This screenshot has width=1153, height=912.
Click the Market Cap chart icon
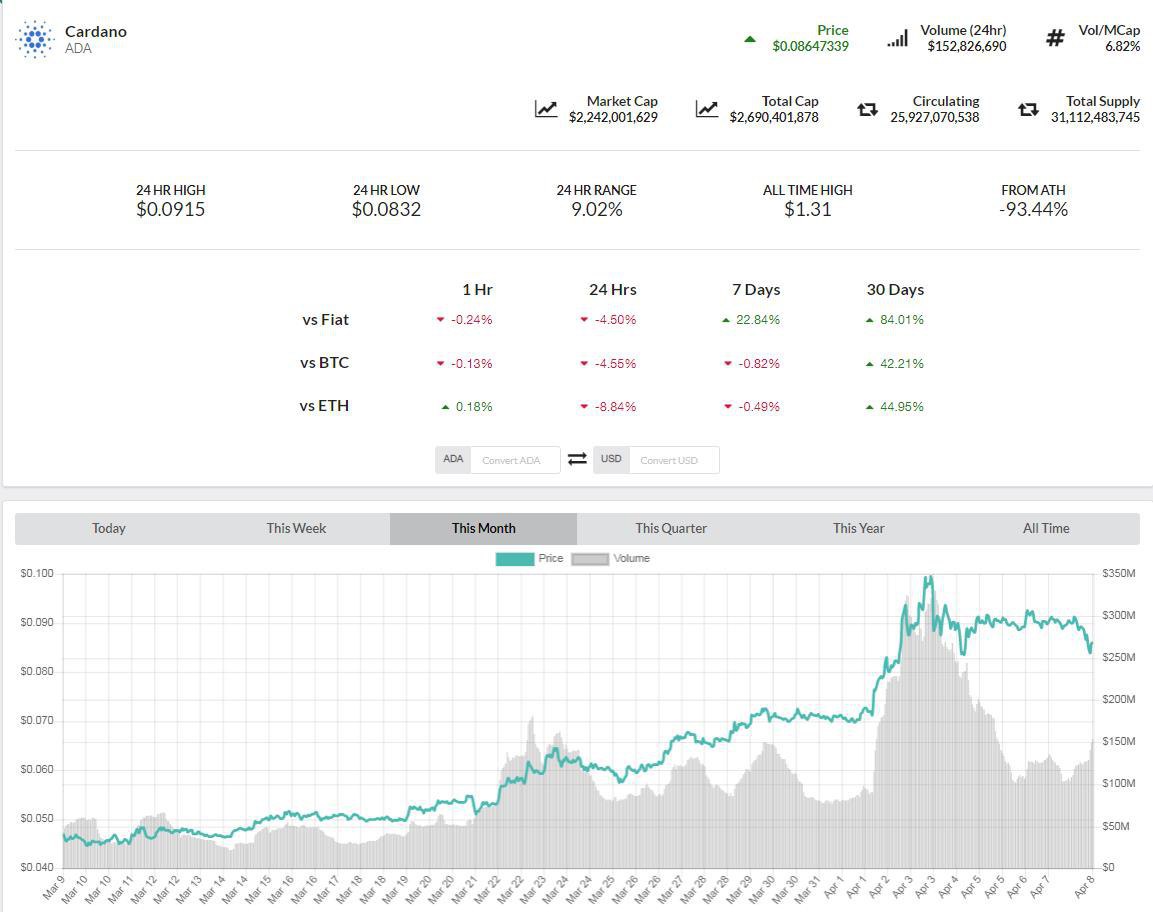[546, 109]
